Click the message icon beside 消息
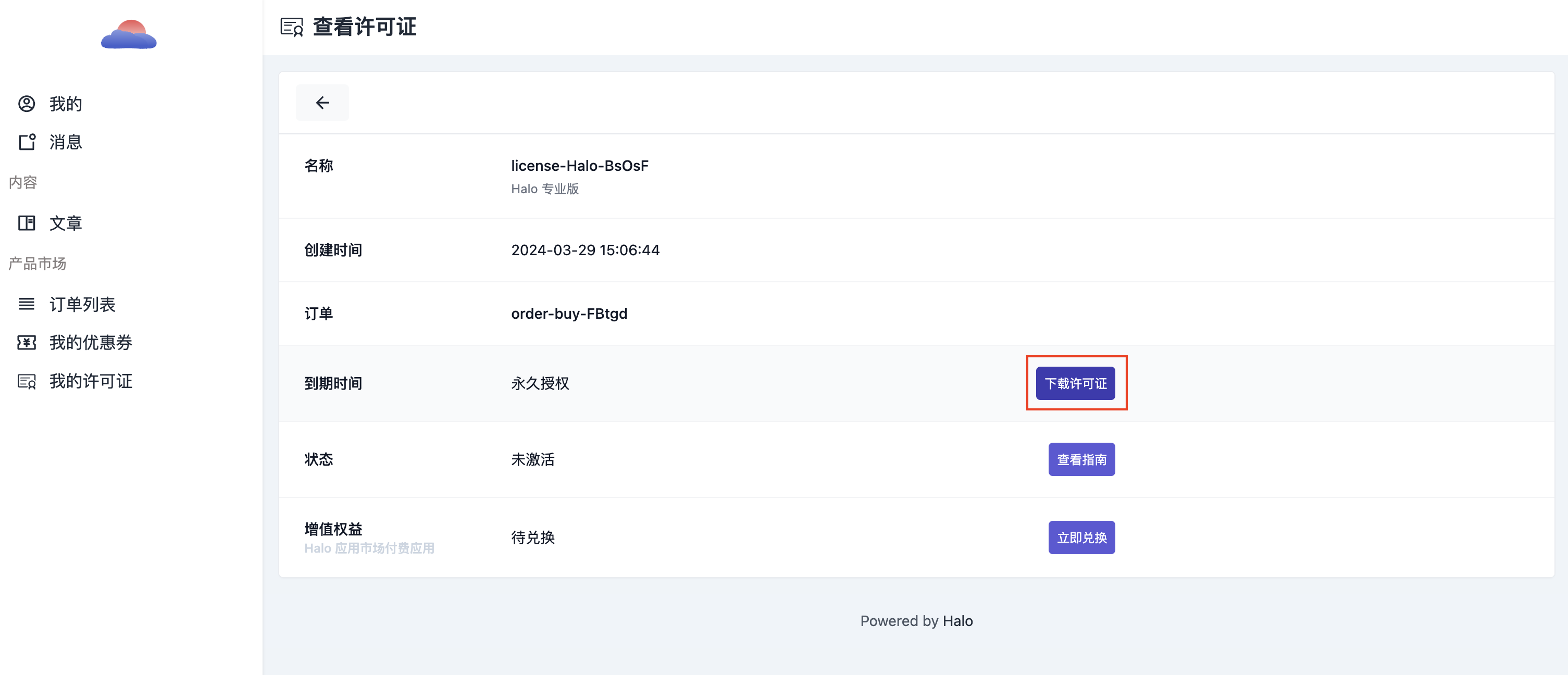 (x=27, y=142)
